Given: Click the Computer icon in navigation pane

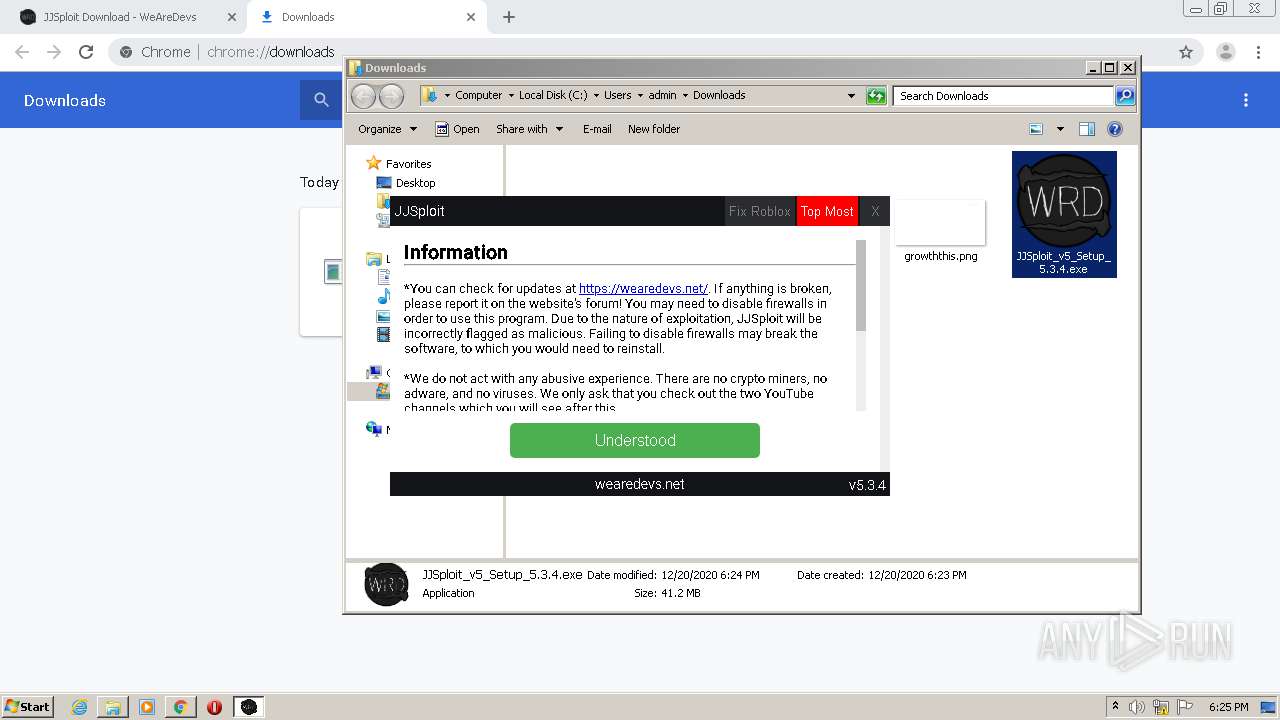Looking at the screenshot, I should click(x=375, y=373).
